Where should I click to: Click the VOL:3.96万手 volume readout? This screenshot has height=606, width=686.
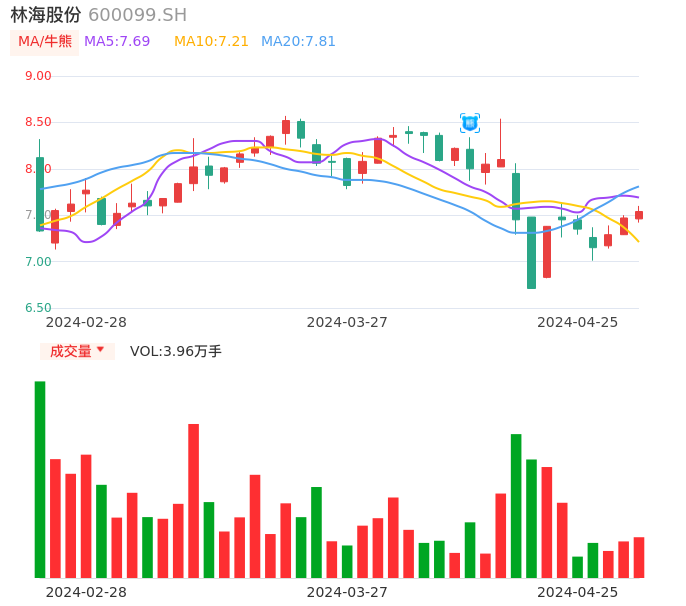pyautogui.click(x=176, y=351)
